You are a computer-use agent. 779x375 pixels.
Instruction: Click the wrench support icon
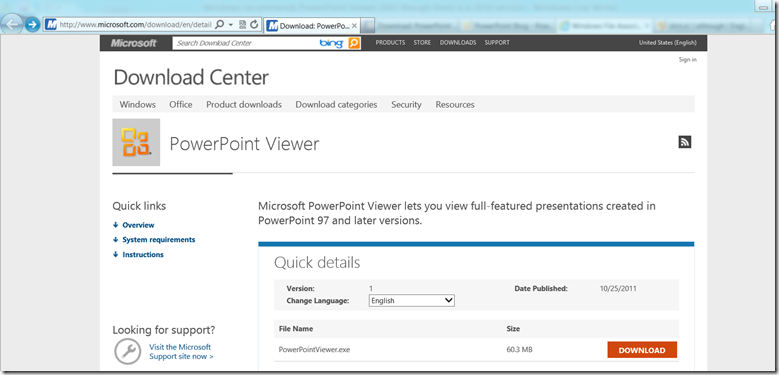(128, 352)
